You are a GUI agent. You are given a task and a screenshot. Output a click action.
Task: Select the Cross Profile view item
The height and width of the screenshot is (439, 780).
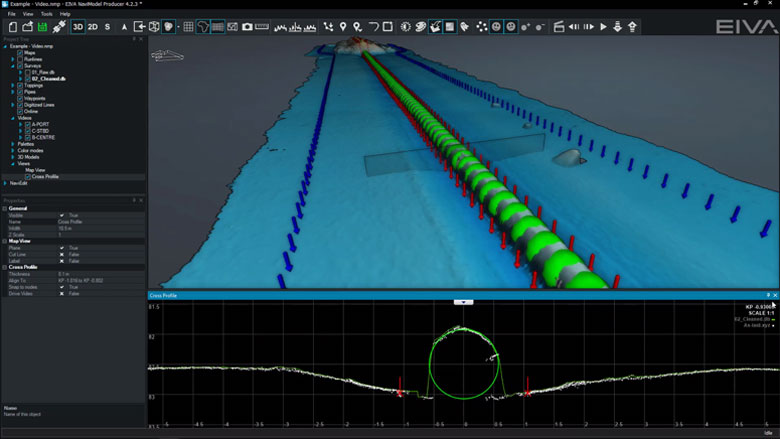coord(45,176)
